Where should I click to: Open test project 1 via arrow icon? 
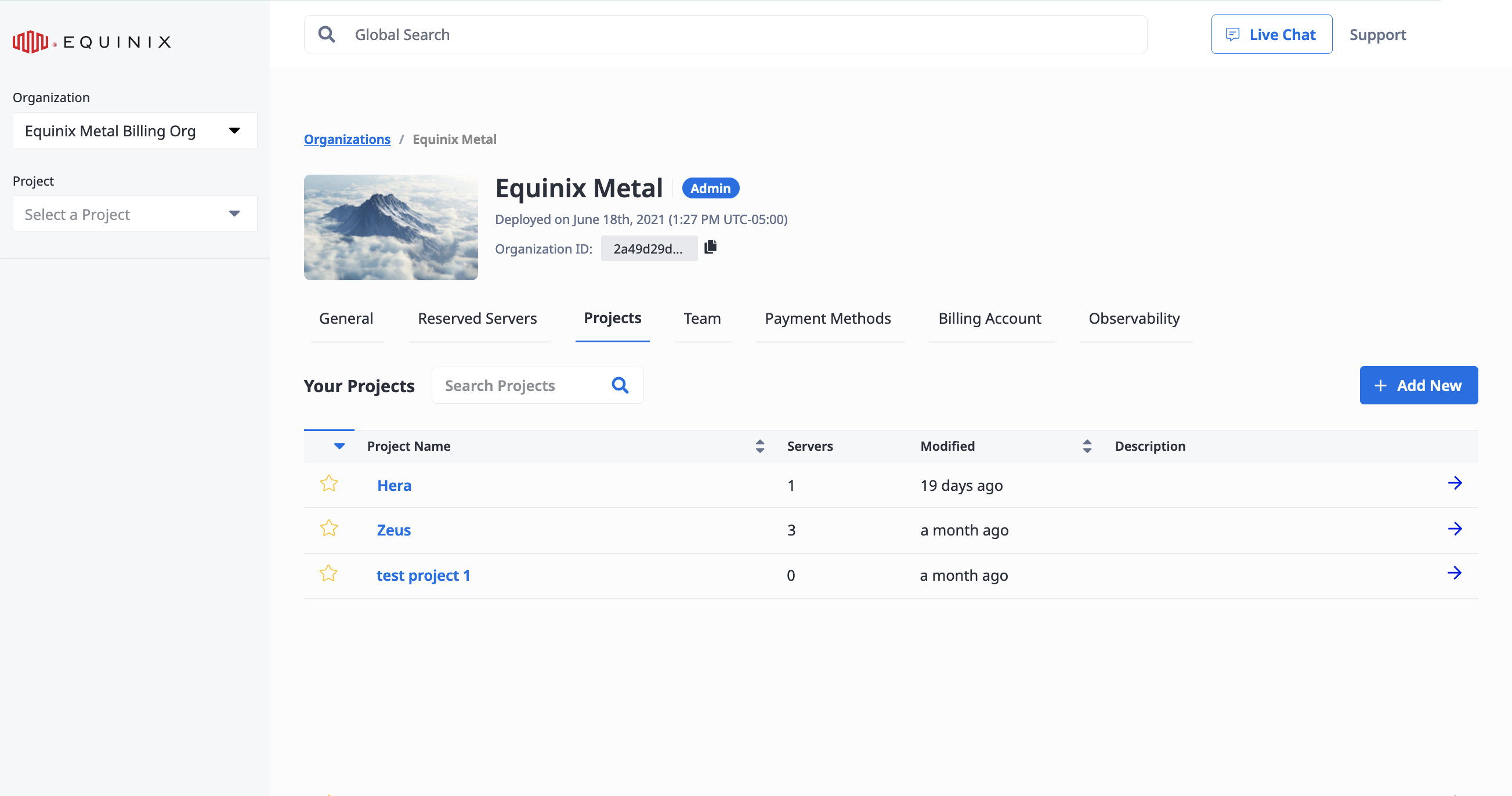[x=1454, y=573]
